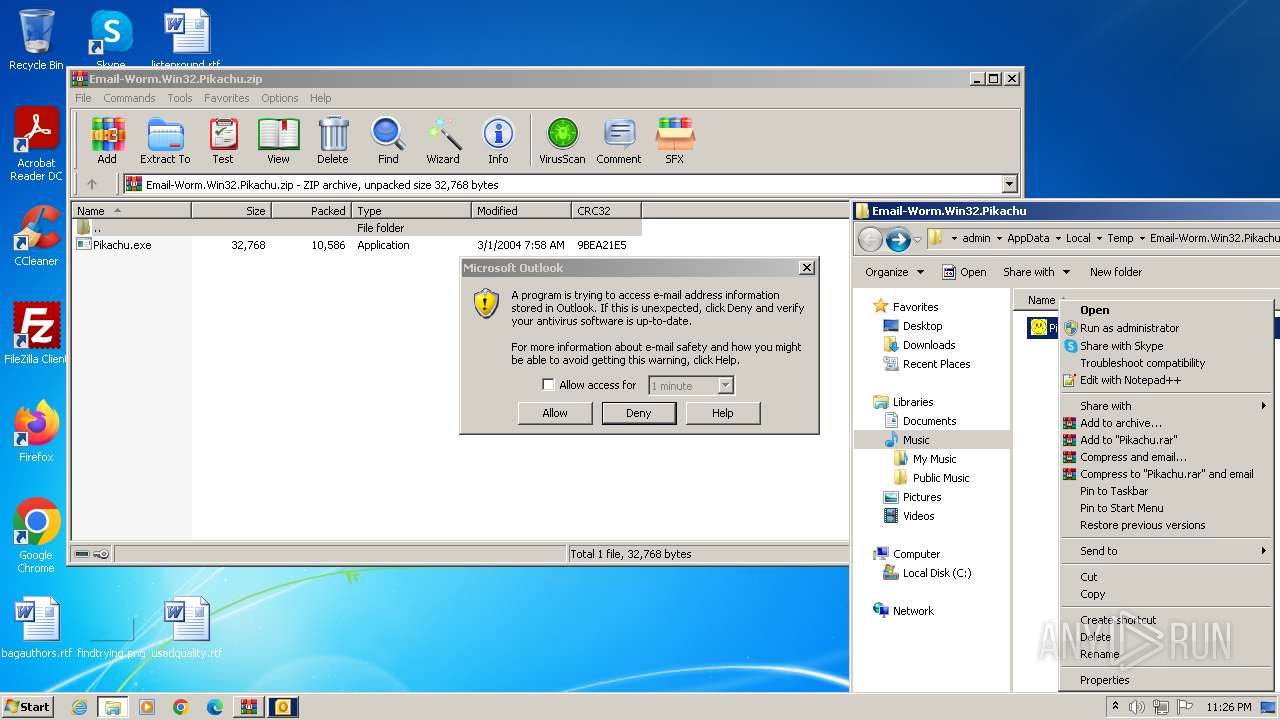The height and width of the screenshot is (720, 1280).
Task: Click the Comment toolbar icon
Action: click(x=619, y=141)
